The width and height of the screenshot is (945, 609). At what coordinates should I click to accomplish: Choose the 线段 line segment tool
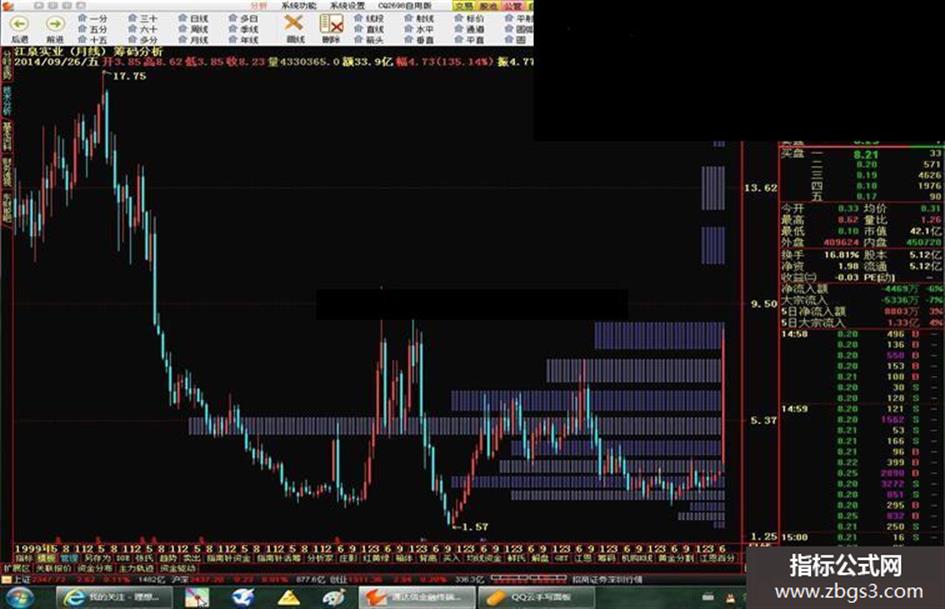[x=369, y=19]
